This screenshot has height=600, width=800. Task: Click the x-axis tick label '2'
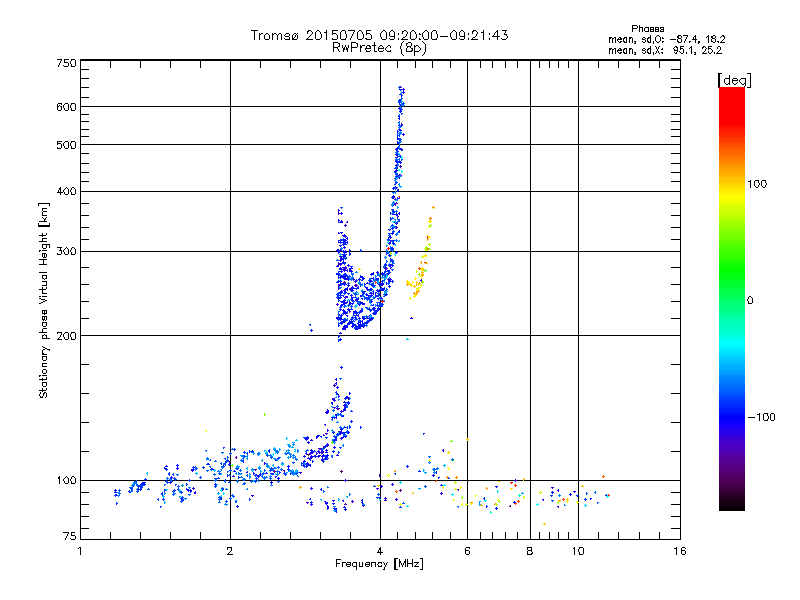(230, 551)
